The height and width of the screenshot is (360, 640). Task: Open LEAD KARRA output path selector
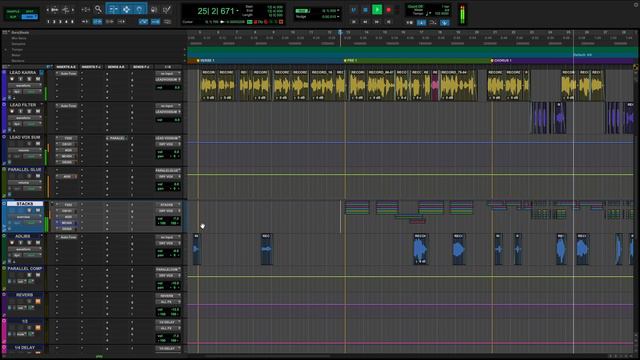(x=168, y=80)
